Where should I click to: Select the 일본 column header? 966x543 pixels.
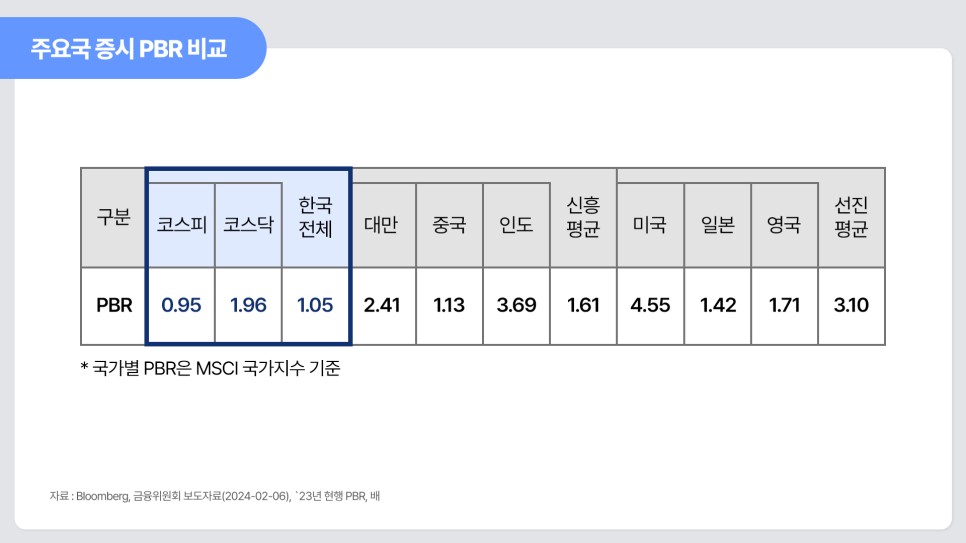(717, 225)
